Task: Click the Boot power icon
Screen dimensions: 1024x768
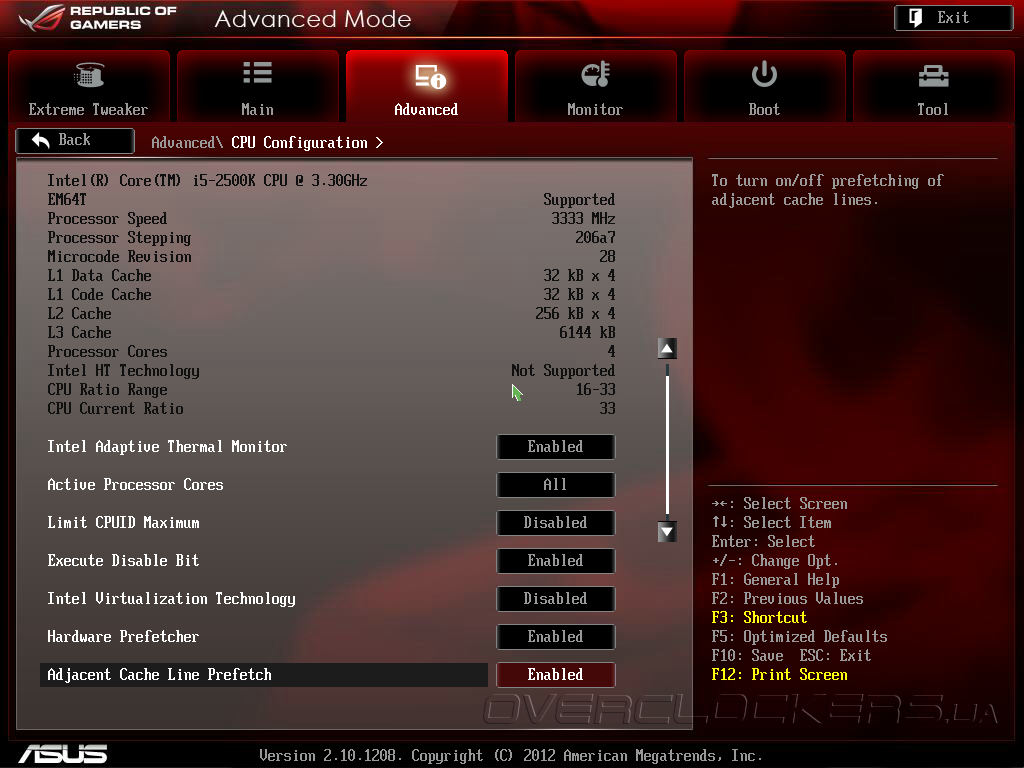Action: click(x=764, y=74)
